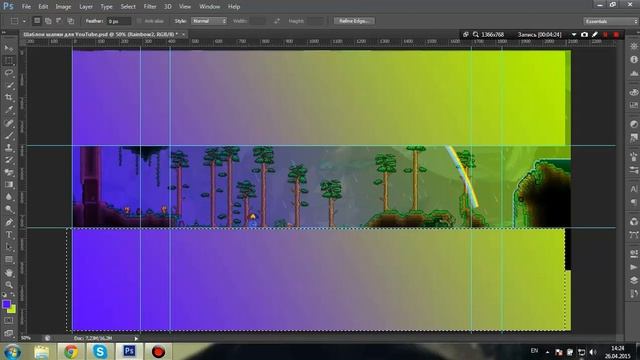Click the recorder pencil draw icon
The height and width of the screenshot is (360, 640).
(595, 35)
